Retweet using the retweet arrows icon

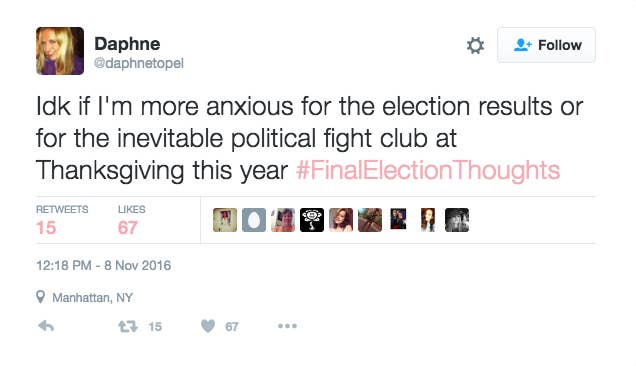[128, 326]
